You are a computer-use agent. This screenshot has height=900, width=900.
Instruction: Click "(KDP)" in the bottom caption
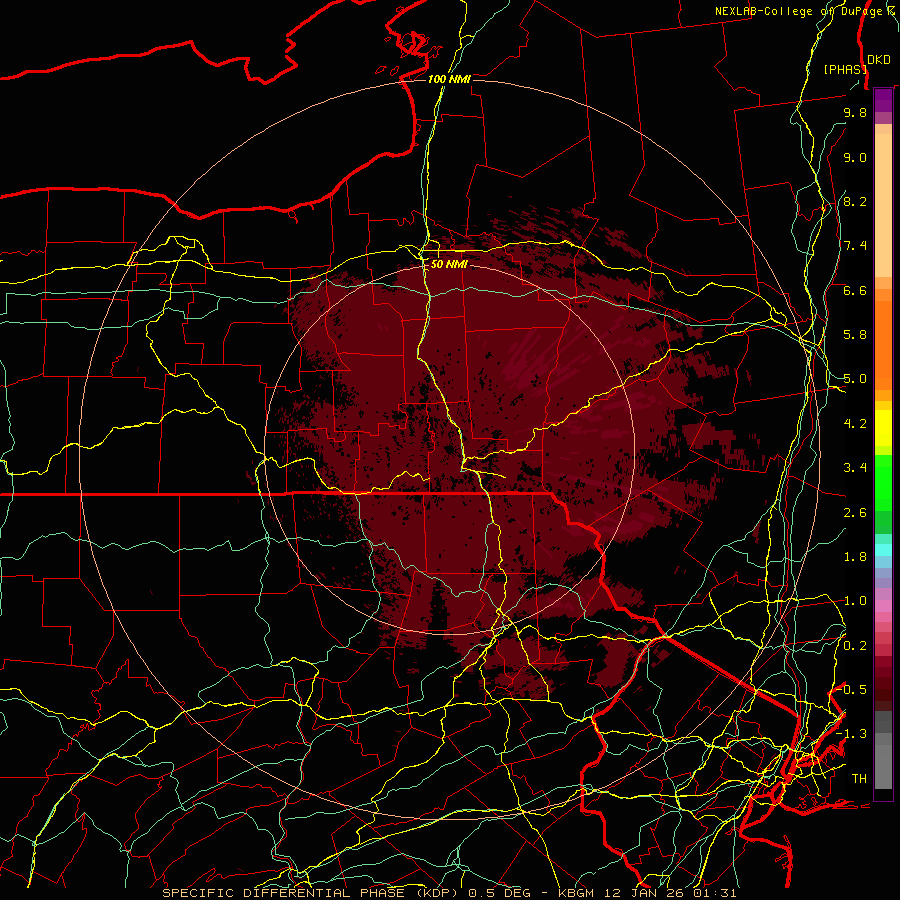coord(437,893)
